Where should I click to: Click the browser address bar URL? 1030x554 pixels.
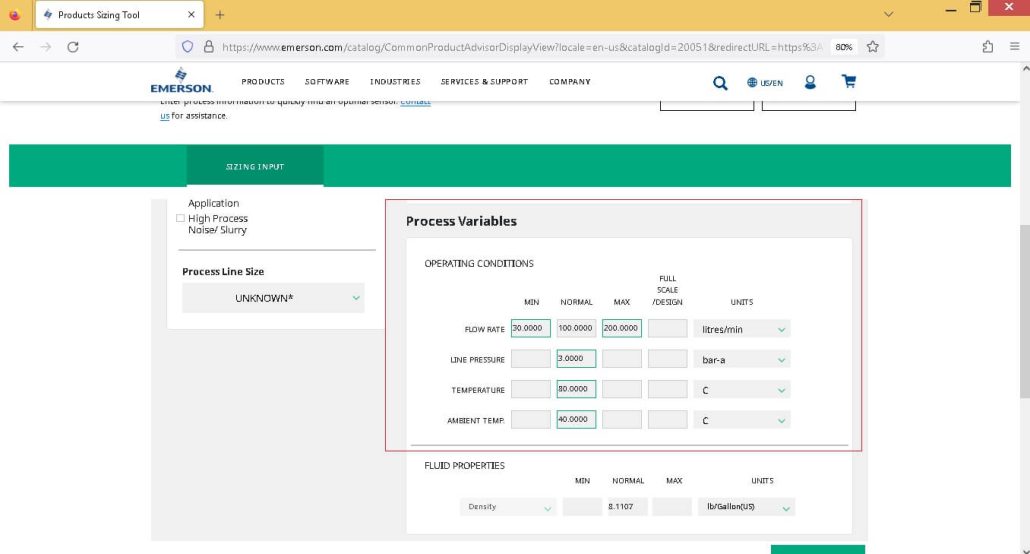point(522,47)
